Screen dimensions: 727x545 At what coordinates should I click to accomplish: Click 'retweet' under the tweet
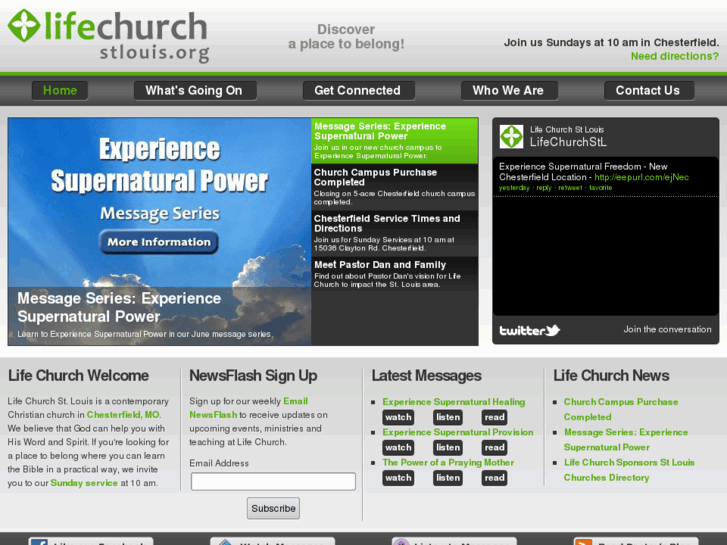(x=570, y=188)
